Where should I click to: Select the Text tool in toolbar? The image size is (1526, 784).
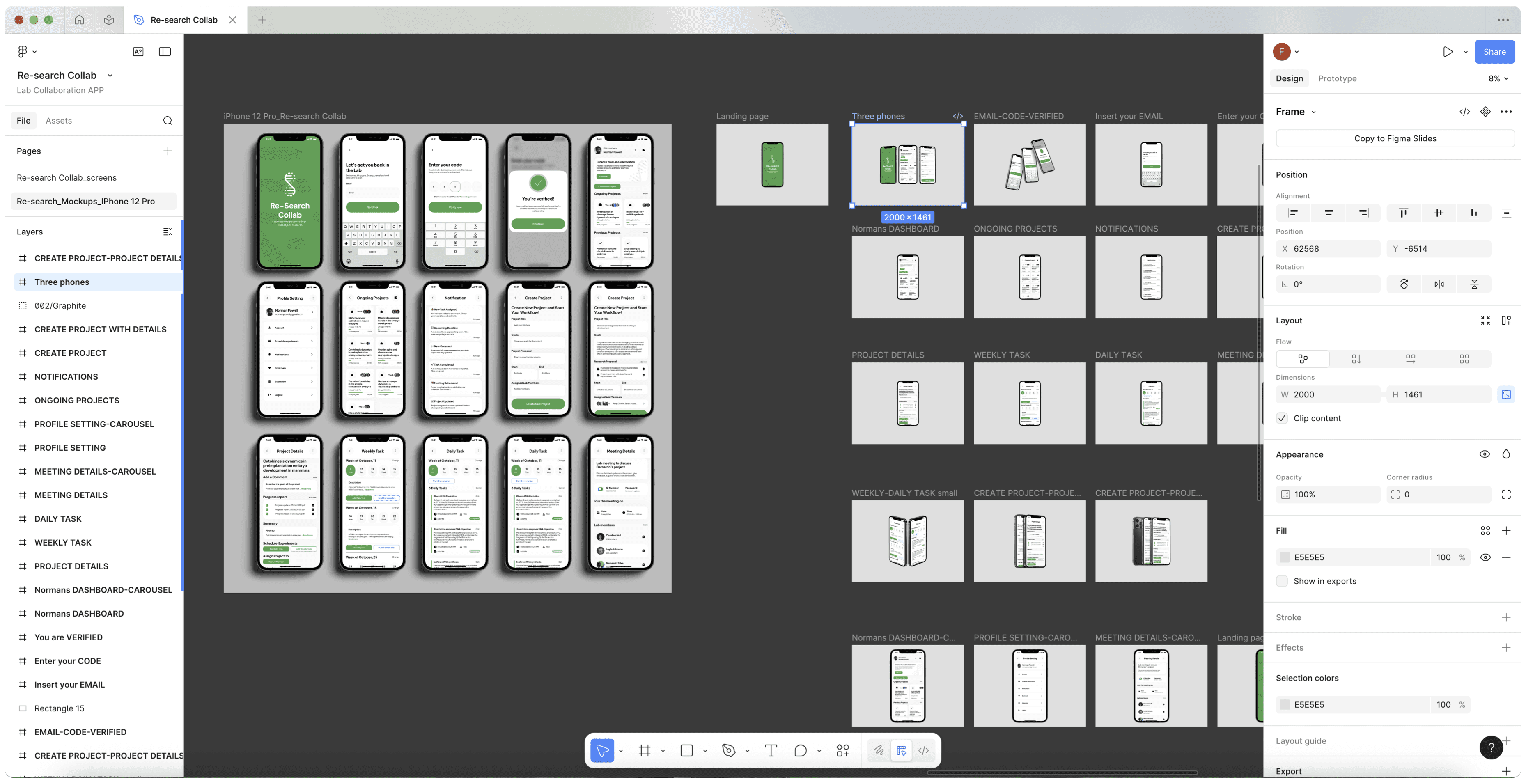click(x=770, y=750)
